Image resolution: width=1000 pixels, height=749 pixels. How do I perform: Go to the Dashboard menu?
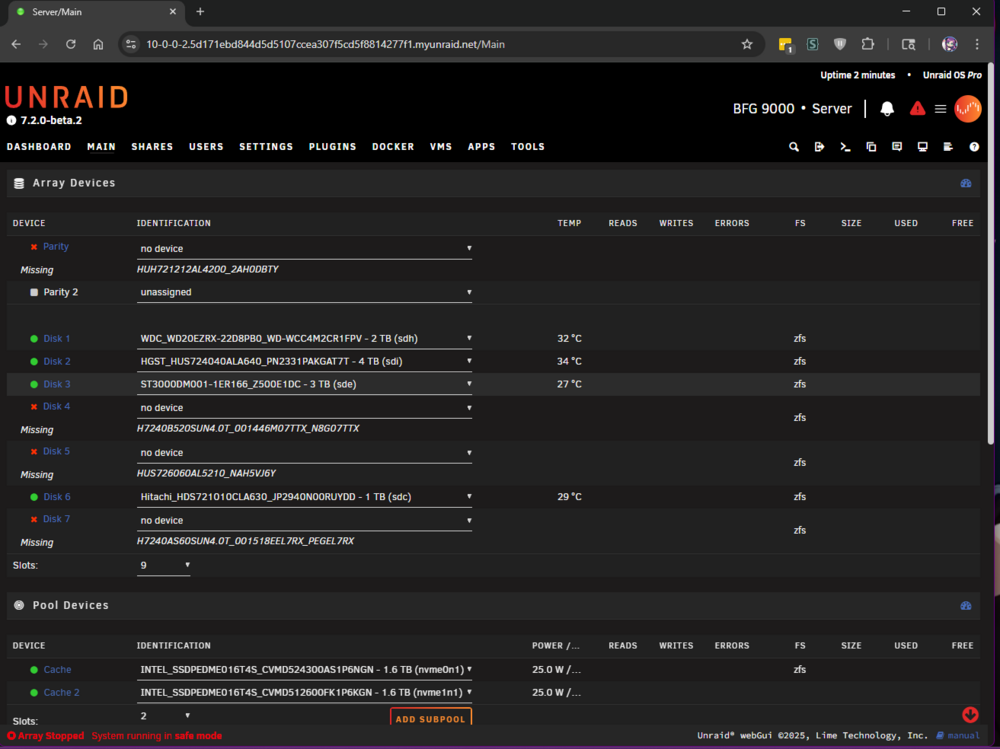[39, 147]
